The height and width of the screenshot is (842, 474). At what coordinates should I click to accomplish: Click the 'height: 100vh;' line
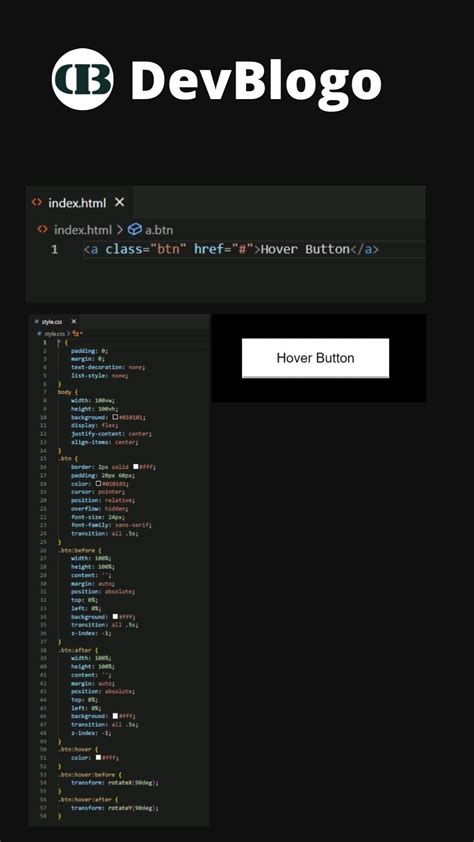tap(94, 409)
